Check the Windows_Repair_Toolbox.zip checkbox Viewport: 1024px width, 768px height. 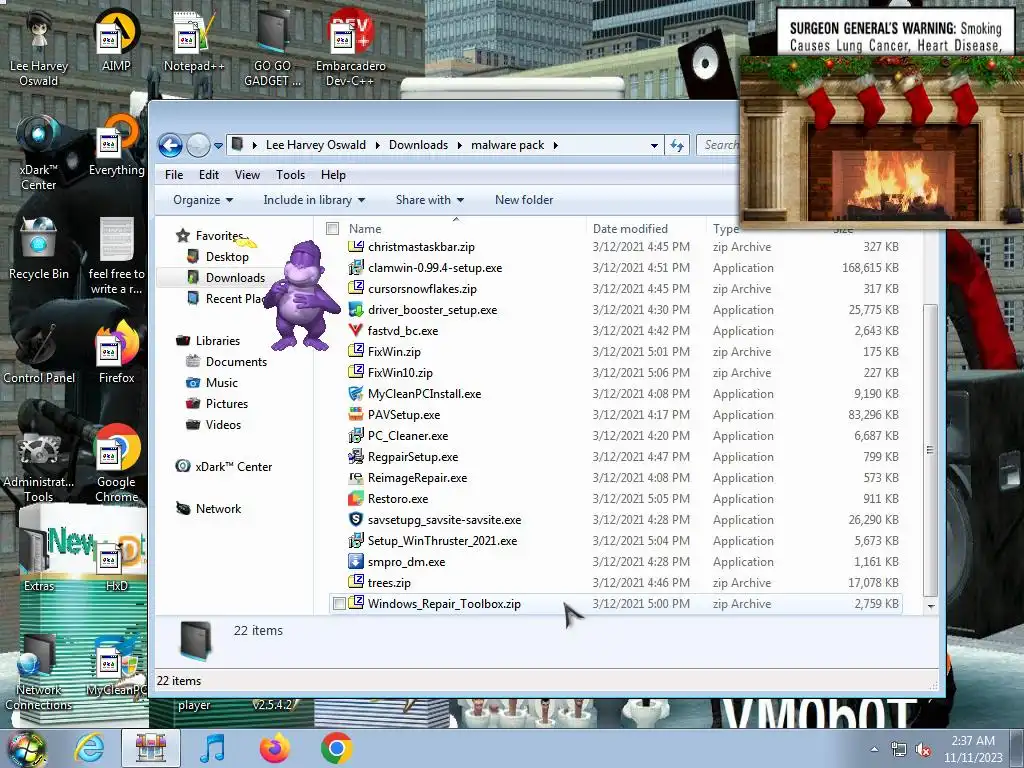[339, 604]
